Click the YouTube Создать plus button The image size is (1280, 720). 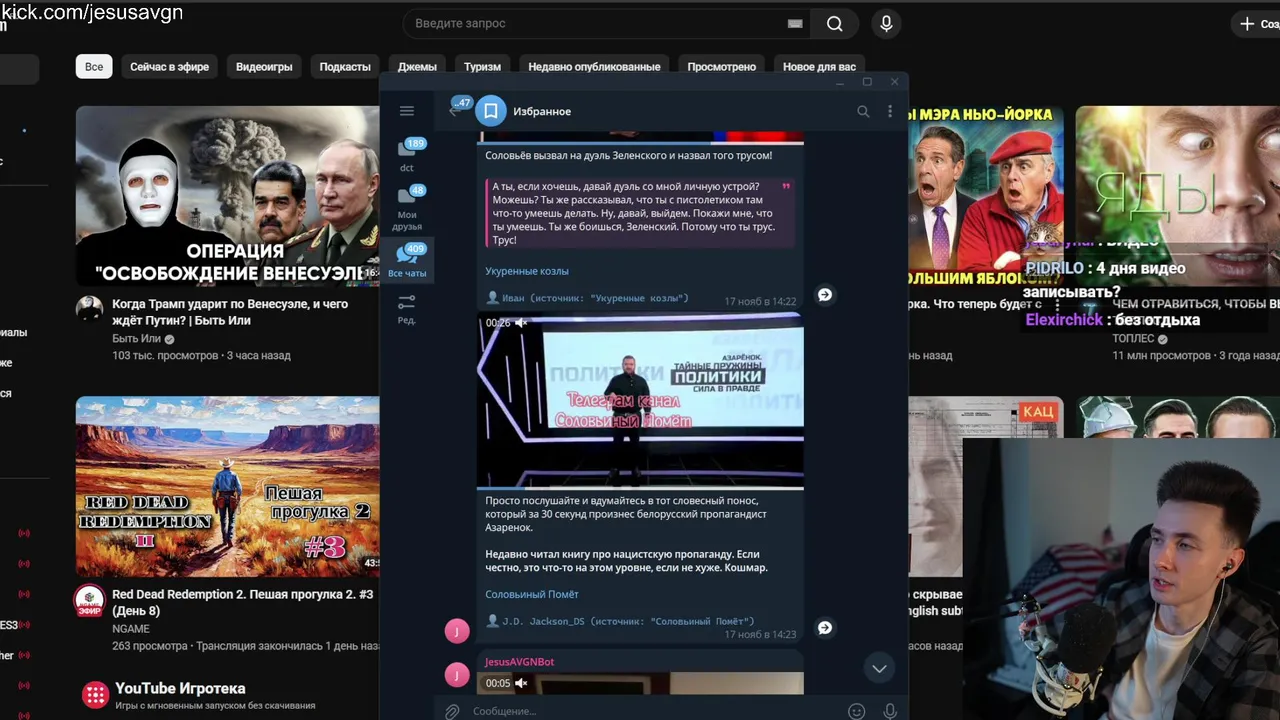point(1258,23)
